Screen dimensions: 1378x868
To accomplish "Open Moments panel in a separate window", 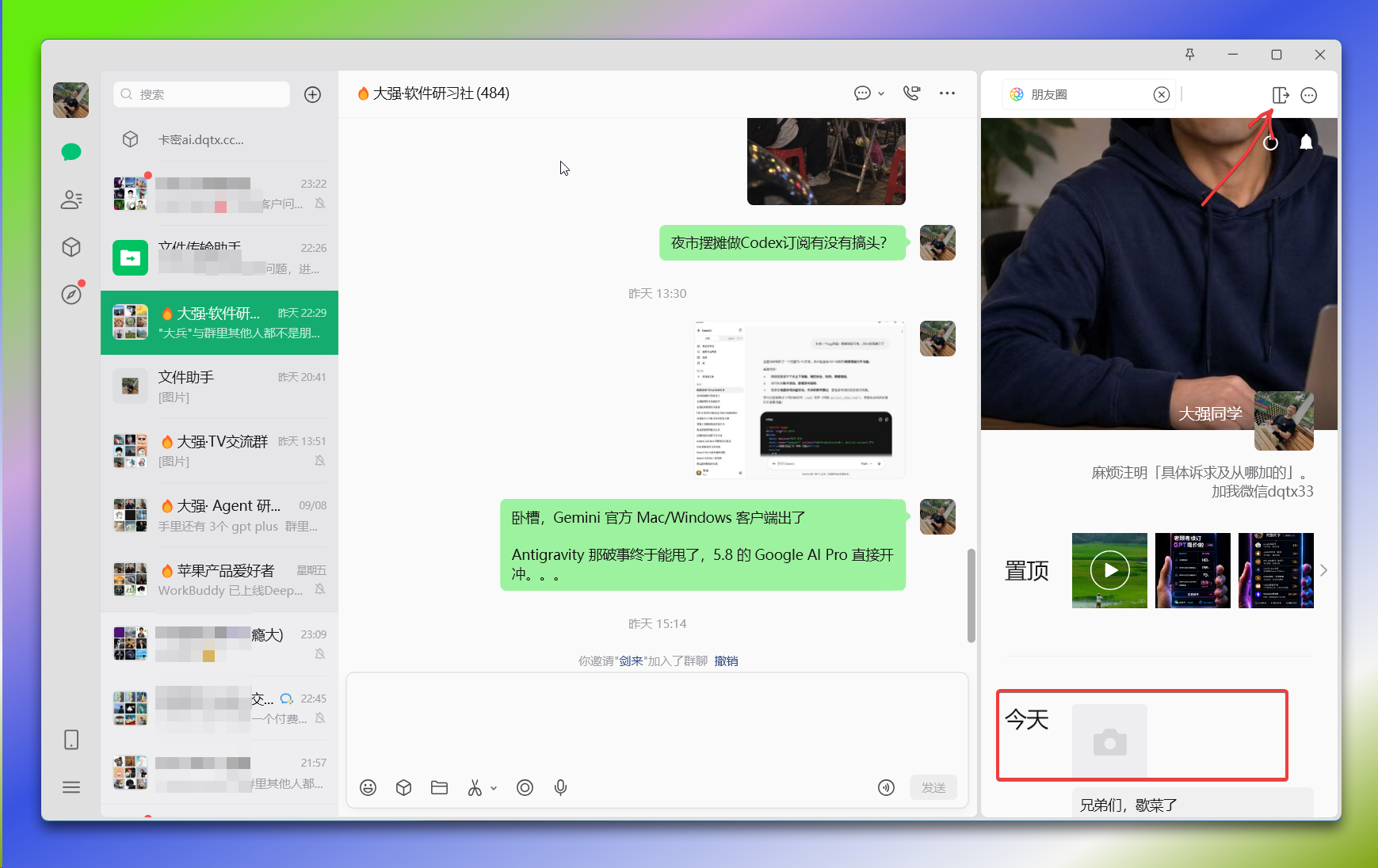I will 1281,95.
